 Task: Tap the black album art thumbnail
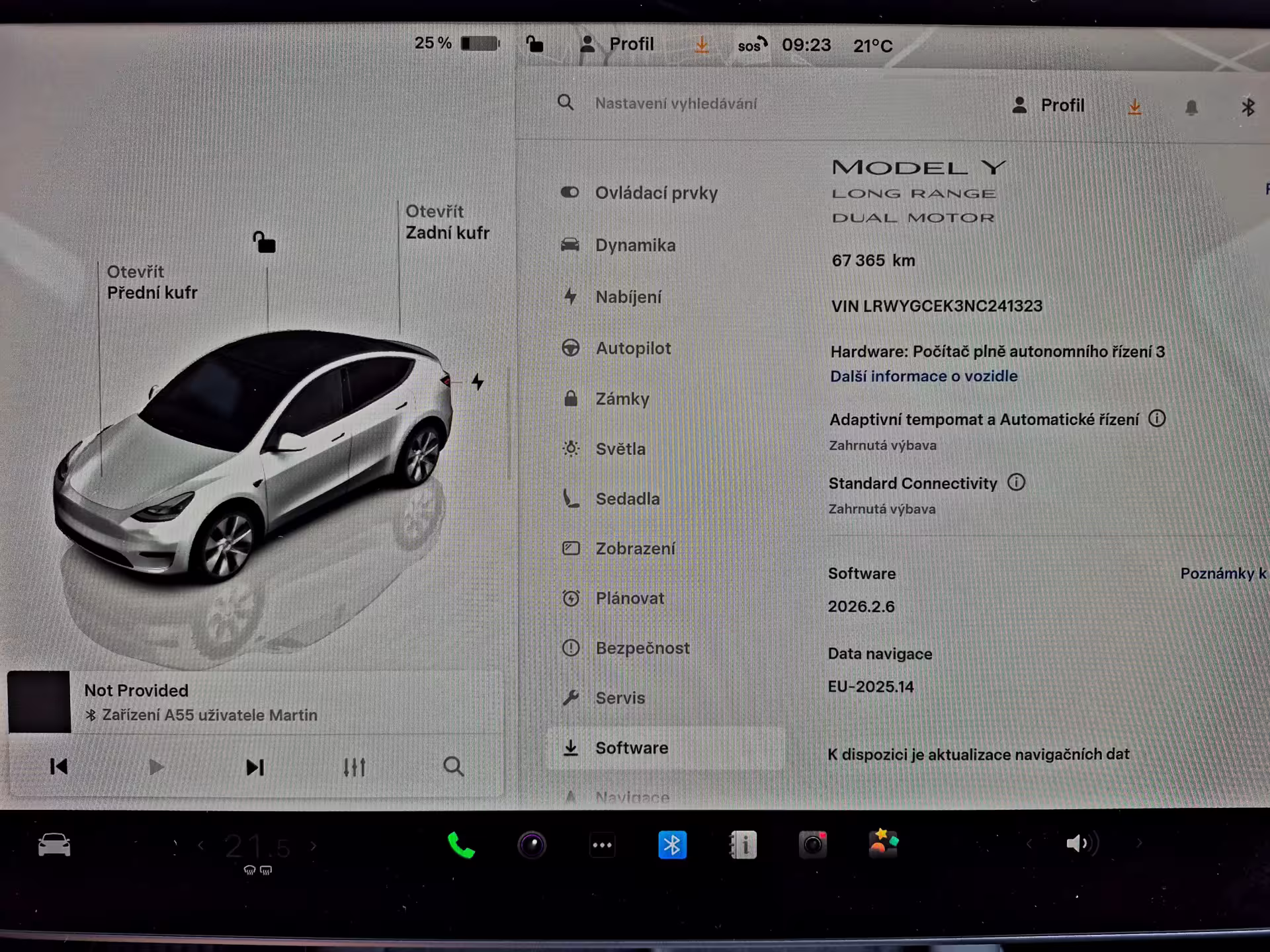(x=39, y=701)
